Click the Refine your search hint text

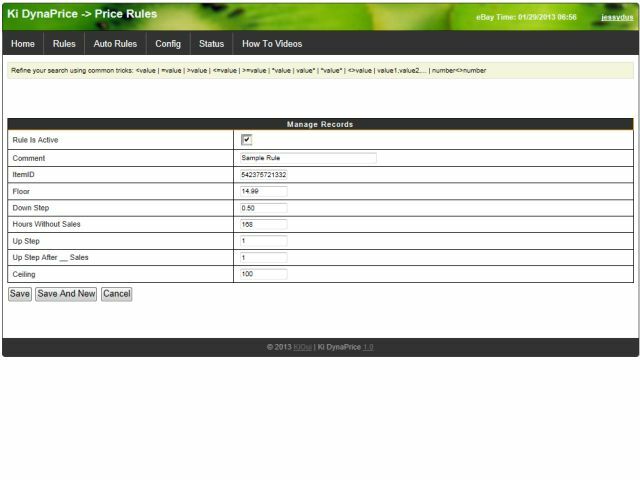click(248, 70)
